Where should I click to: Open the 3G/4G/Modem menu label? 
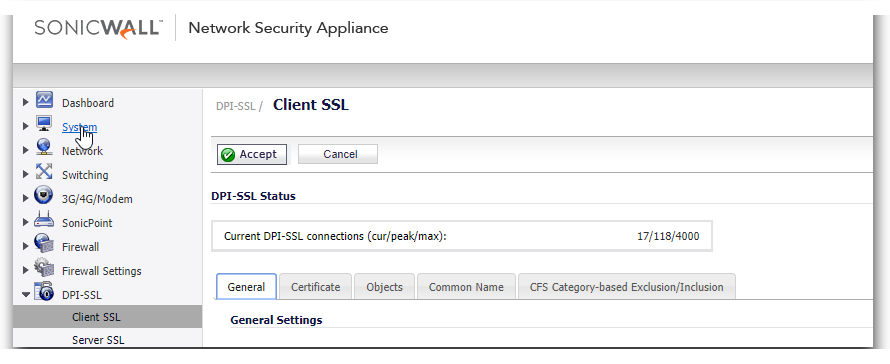tap(97, 199)
